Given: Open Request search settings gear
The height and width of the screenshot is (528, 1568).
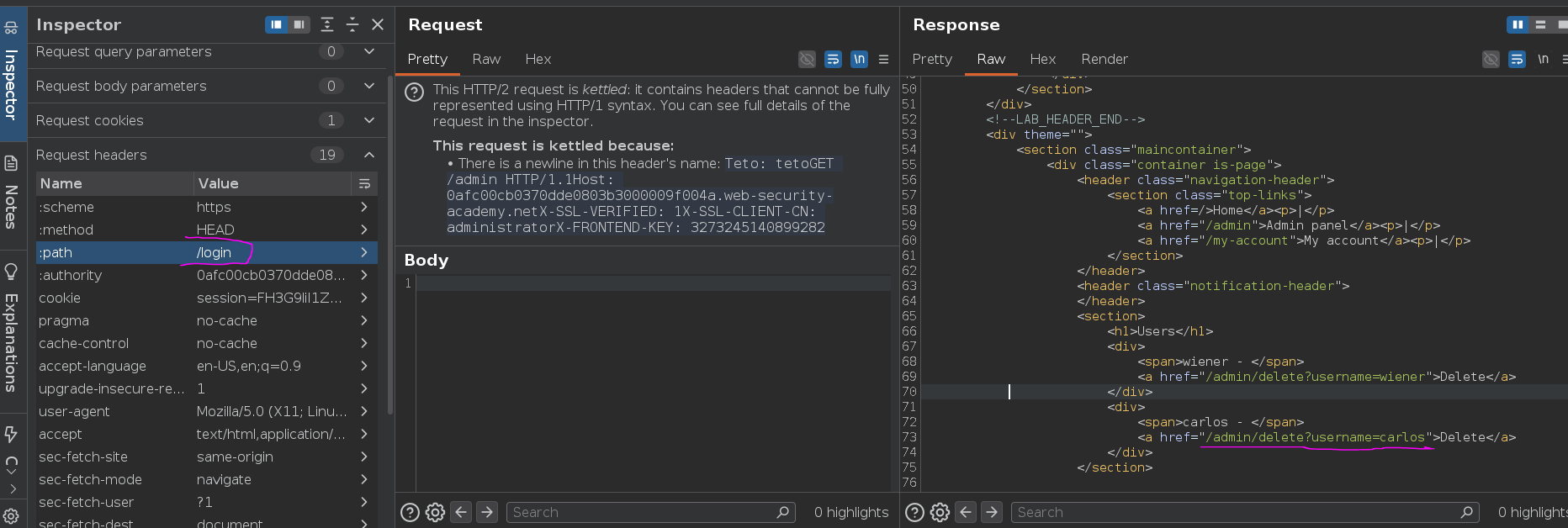Looking at the screenshot, I should pos(435,512).
